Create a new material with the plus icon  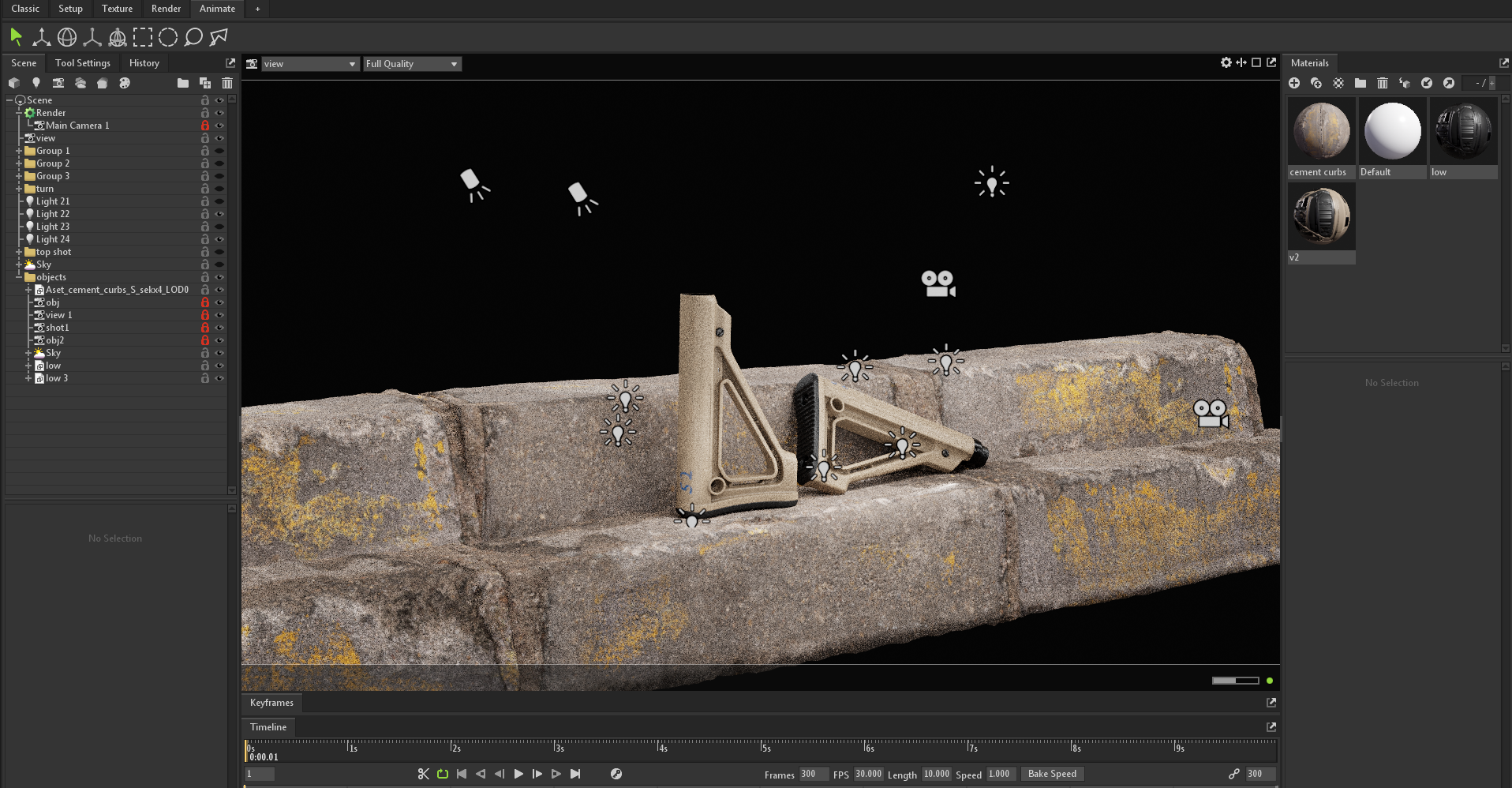1294,83
